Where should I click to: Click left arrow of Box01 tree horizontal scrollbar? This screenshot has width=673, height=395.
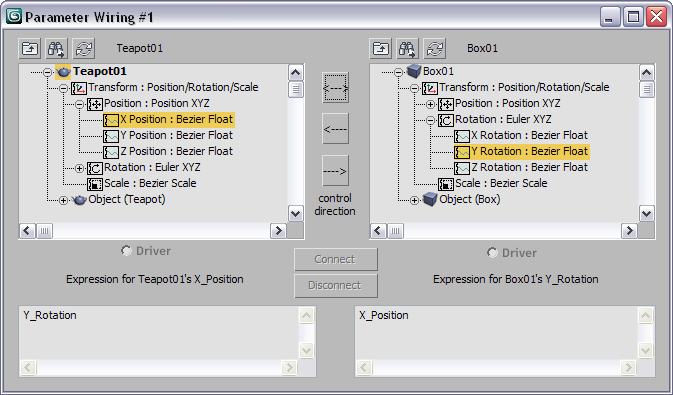[x=378, y=231]
